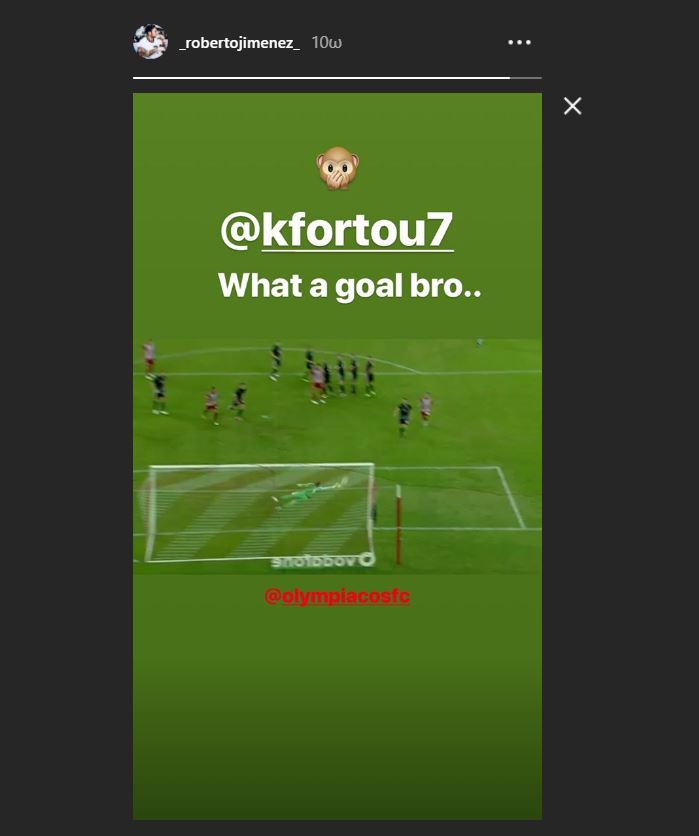Click the penalty box corner line
699x836 pixels.
coord(511,497)
